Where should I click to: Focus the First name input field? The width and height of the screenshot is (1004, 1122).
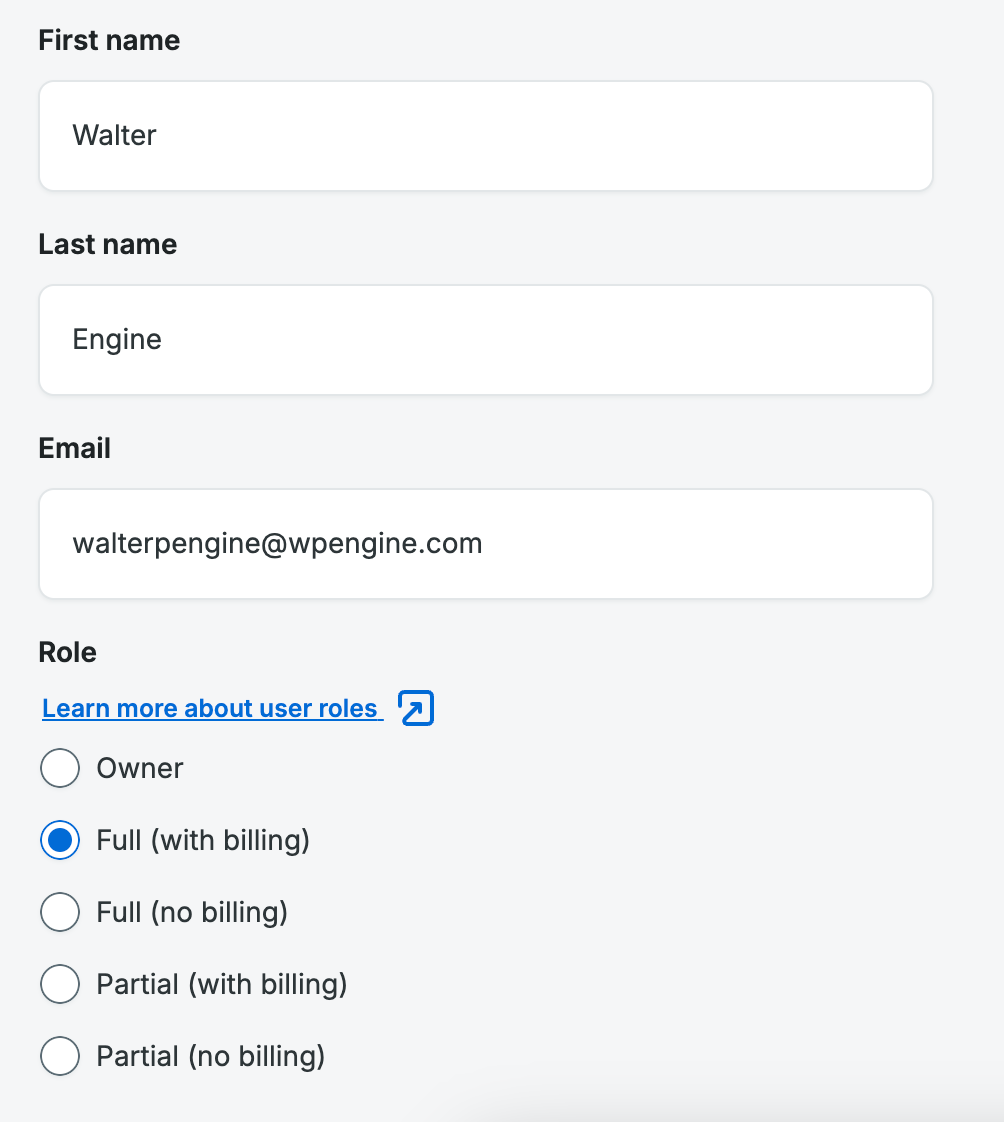pos(486,136)
